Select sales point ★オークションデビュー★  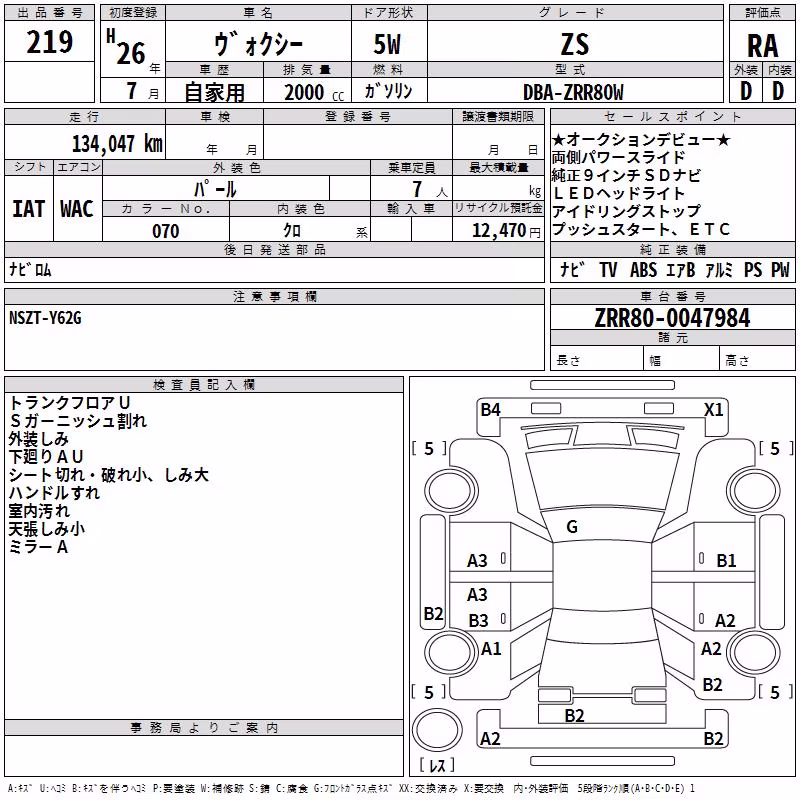[x=641, y=139]
